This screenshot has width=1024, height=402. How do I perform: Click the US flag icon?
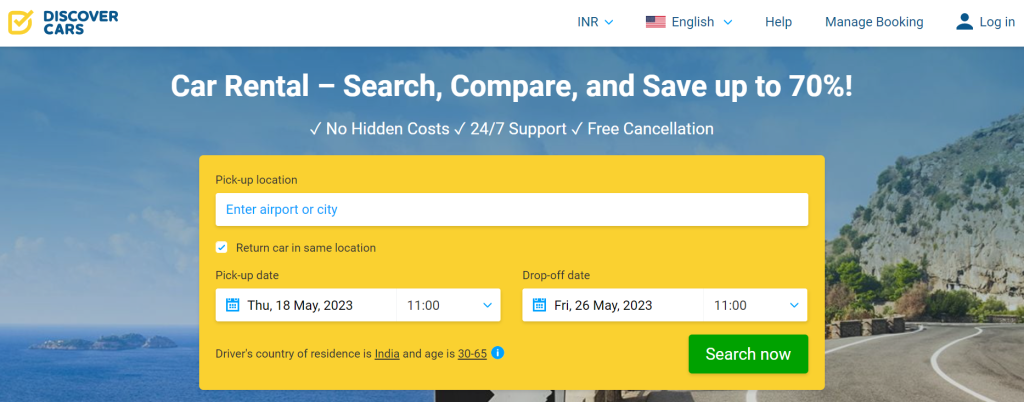pos(655,22)
